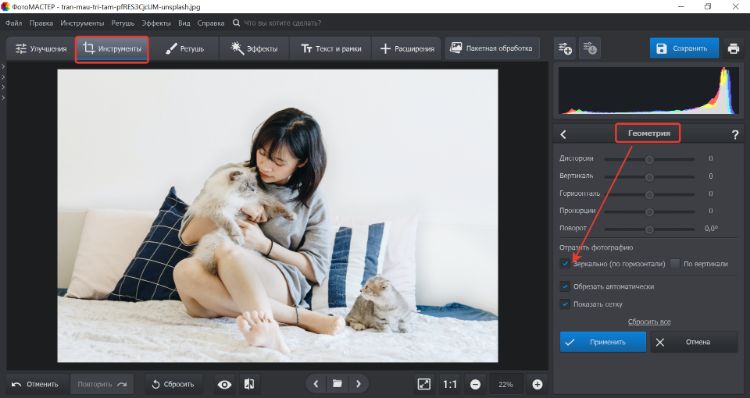Zoom out with the minus icon

coord(475,384)
